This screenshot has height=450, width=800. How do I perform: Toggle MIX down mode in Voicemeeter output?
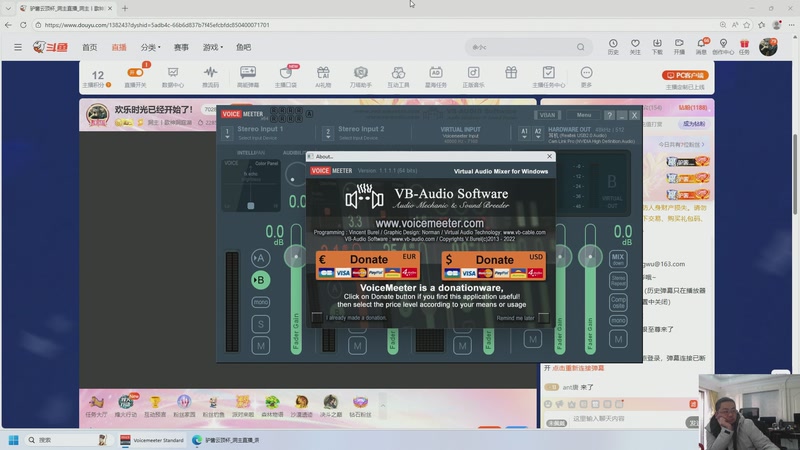coord(618,259)
